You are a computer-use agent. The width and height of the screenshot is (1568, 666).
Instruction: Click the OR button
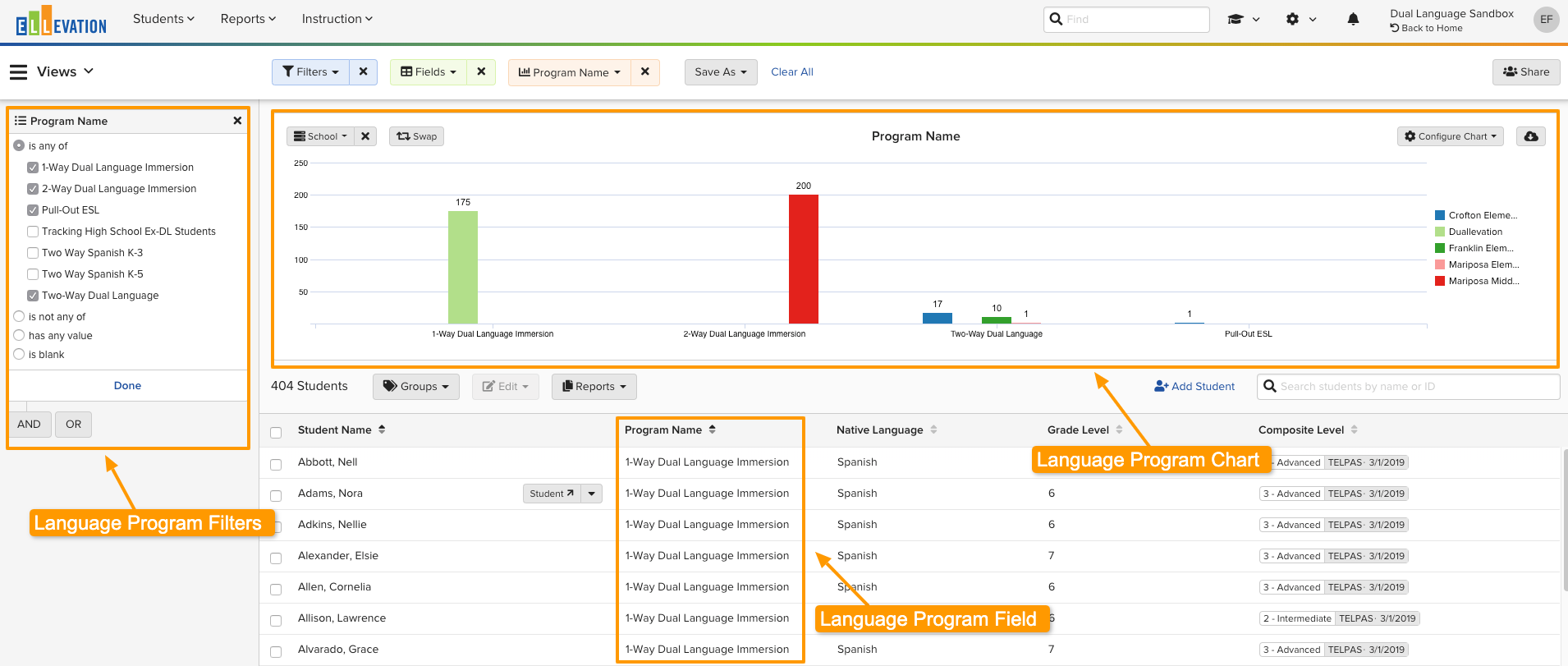coord(74,424)
